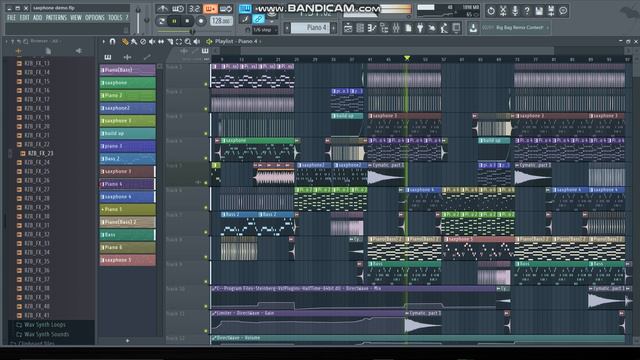640x360 pixels.
Task: Click the Big Bag Remix Contest news banner
Action: 516,28
